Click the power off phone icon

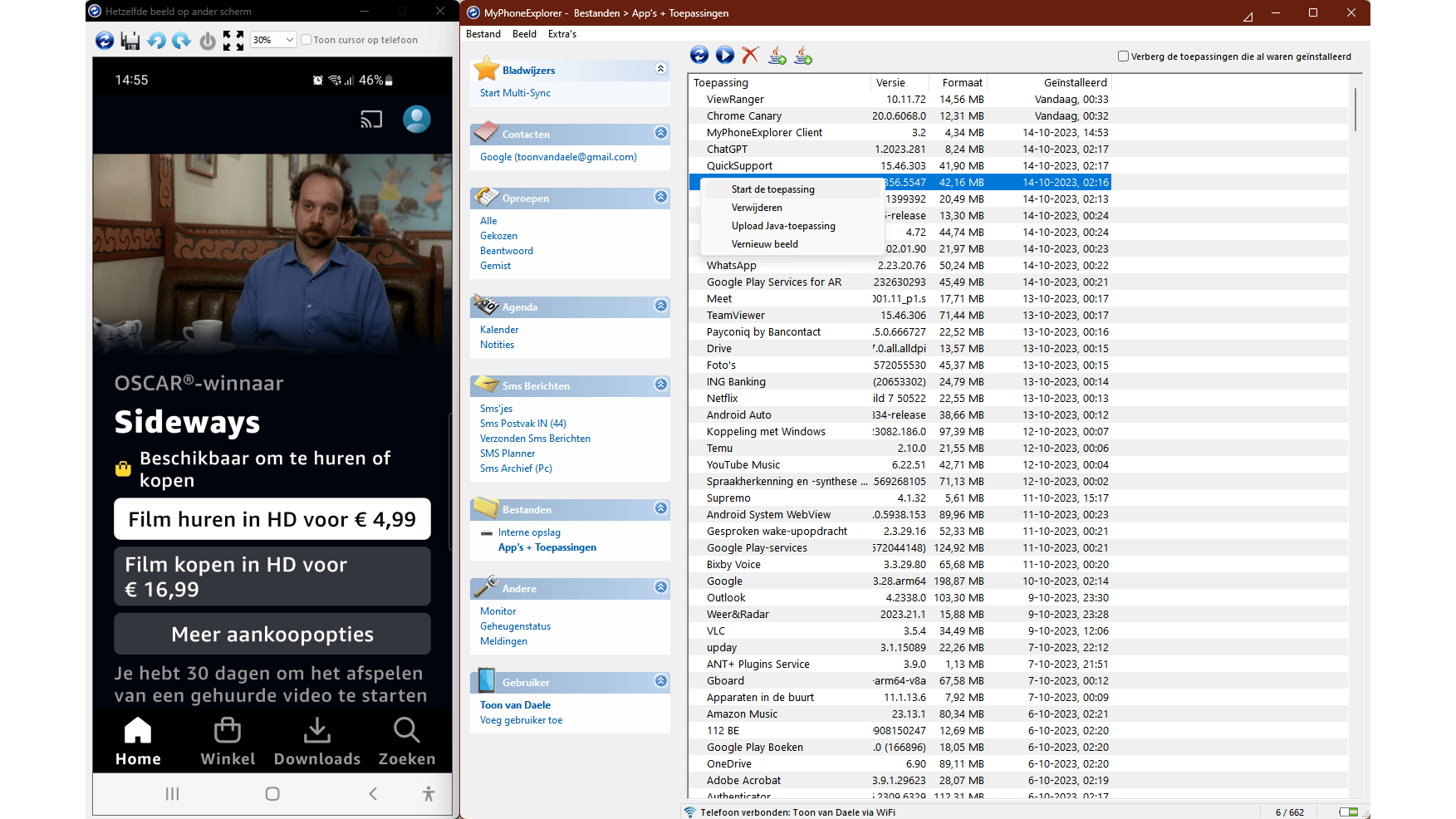[x=207, y=39]
